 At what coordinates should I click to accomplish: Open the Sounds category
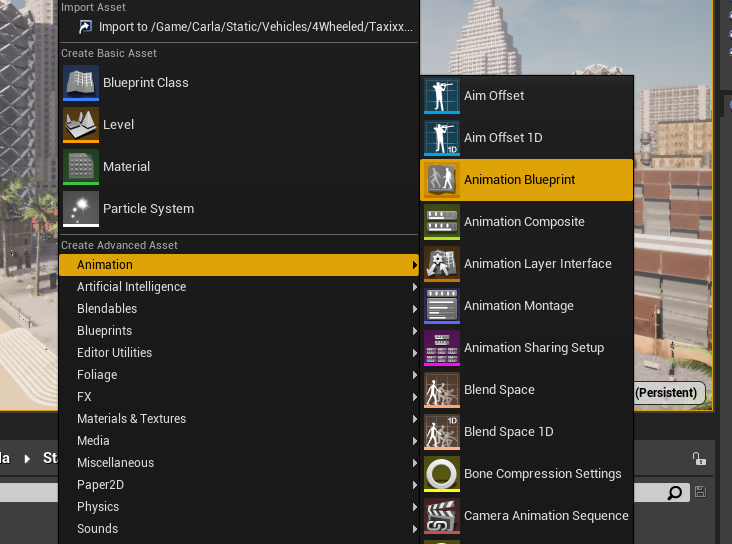(239, 529)
